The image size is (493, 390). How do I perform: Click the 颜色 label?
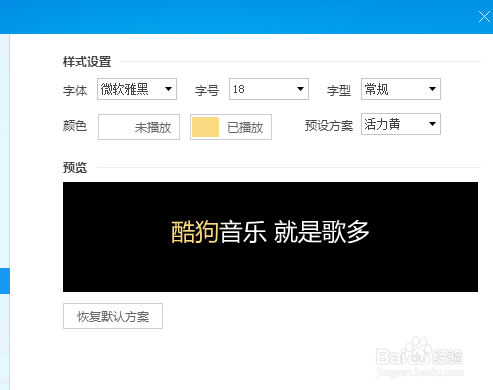(75, 126)
